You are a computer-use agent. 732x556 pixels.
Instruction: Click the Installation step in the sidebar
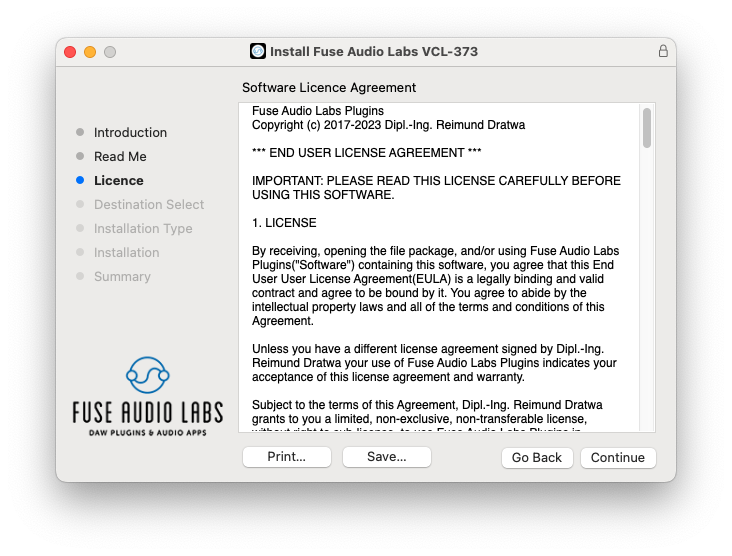[x=127, y=253]
